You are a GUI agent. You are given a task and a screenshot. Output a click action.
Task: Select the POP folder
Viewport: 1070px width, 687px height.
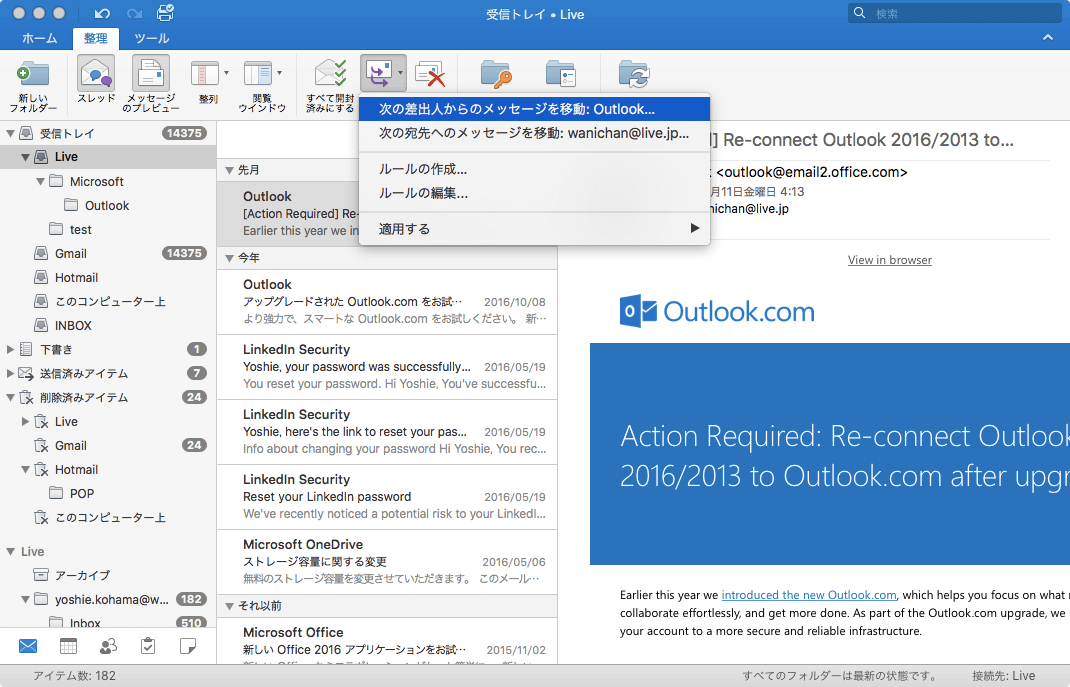pyautogui.click(x=108, y=493)
